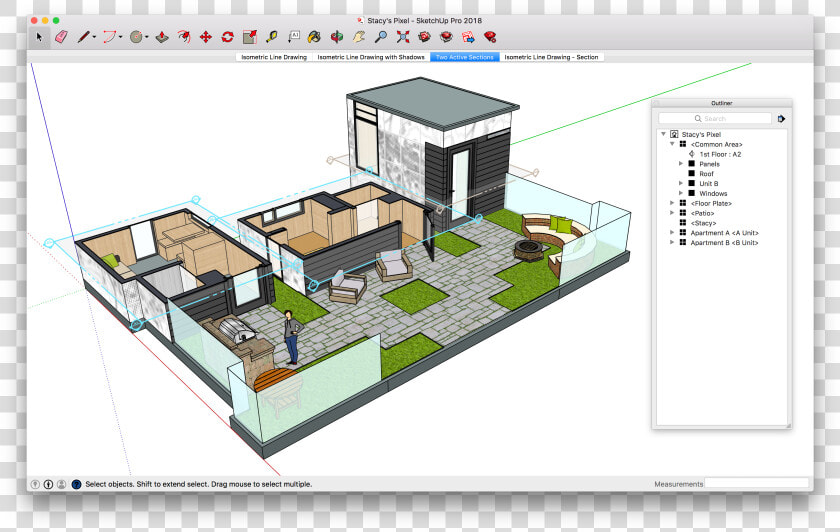Activate the Push/Pull tool

click(x=162, y=37)
